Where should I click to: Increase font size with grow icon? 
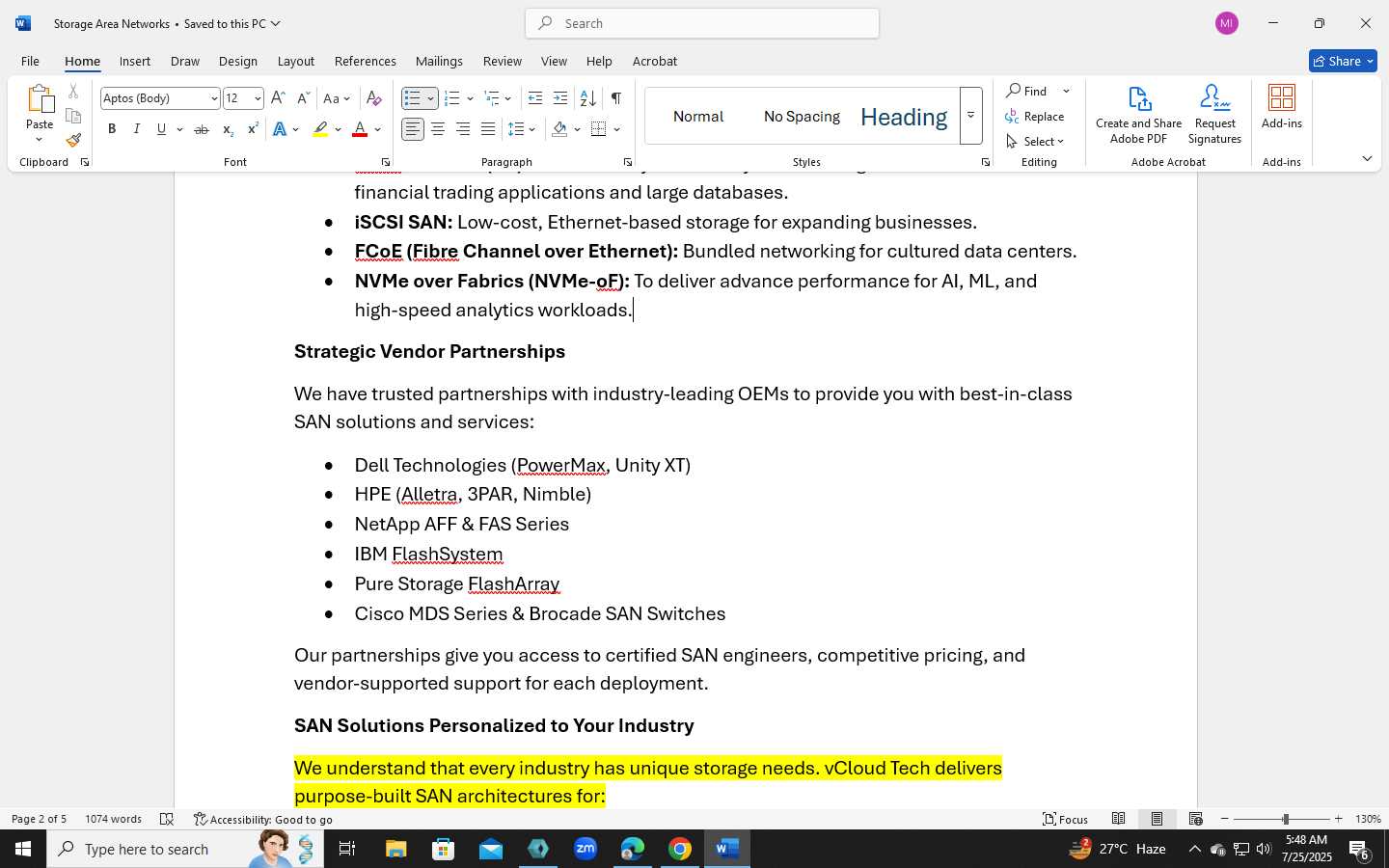[x=278, y=98]
